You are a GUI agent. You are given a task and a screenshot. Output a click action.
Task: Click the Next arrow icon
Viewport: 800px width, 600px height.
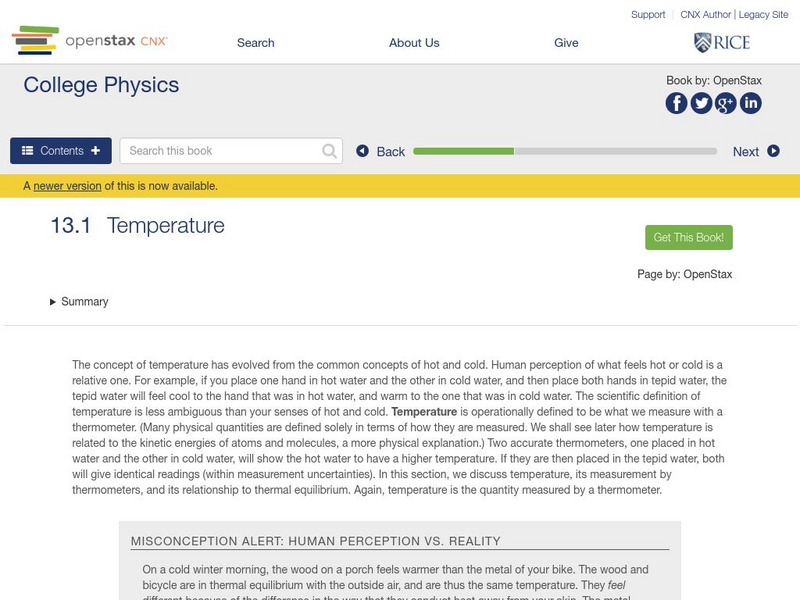click(x=773, y=151)
